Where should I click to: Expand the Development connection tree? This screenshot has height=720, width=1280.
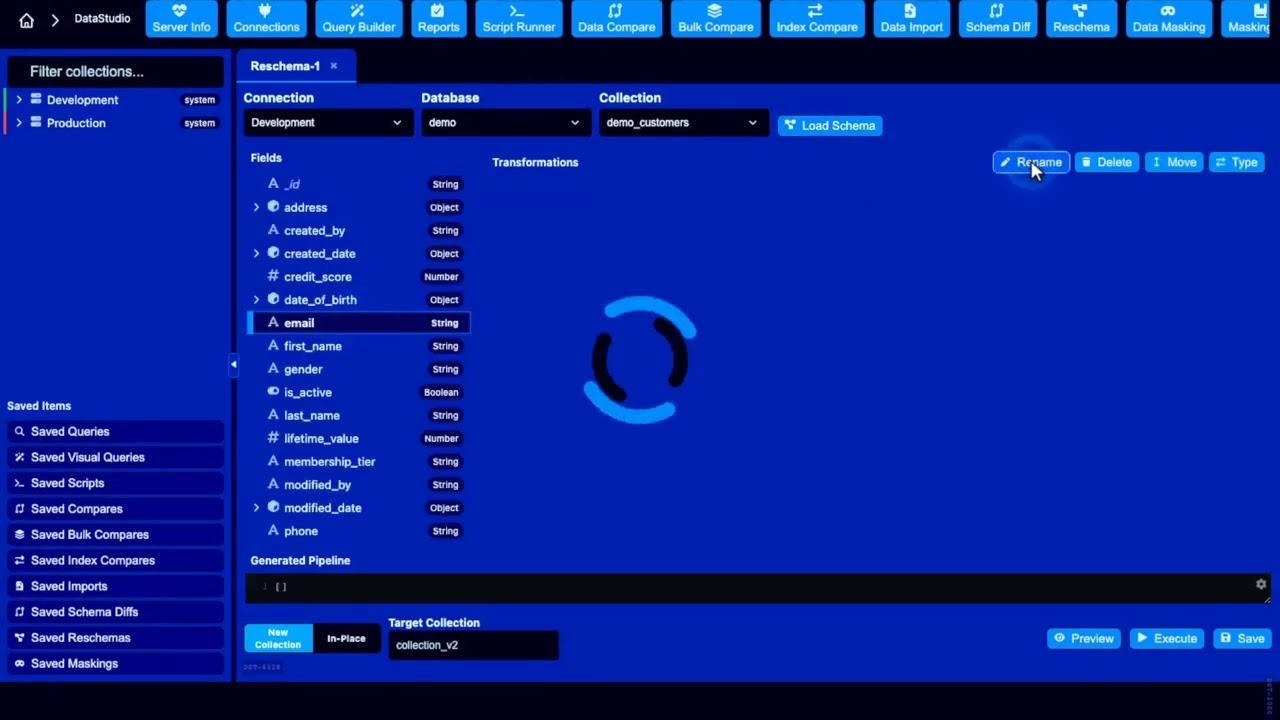18,100
